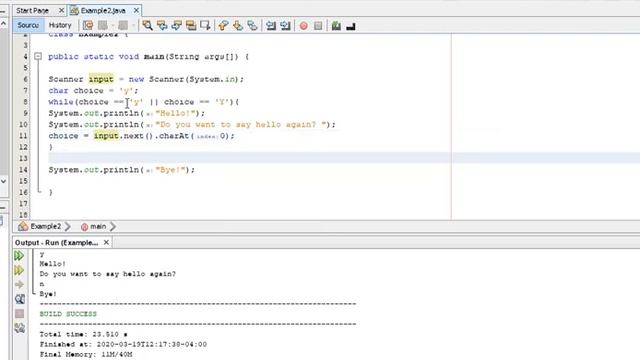Click 'Finished at: 2020-03-19' output line
The width and height of the screenshot is (640, 360).
[x=123, y=344]
